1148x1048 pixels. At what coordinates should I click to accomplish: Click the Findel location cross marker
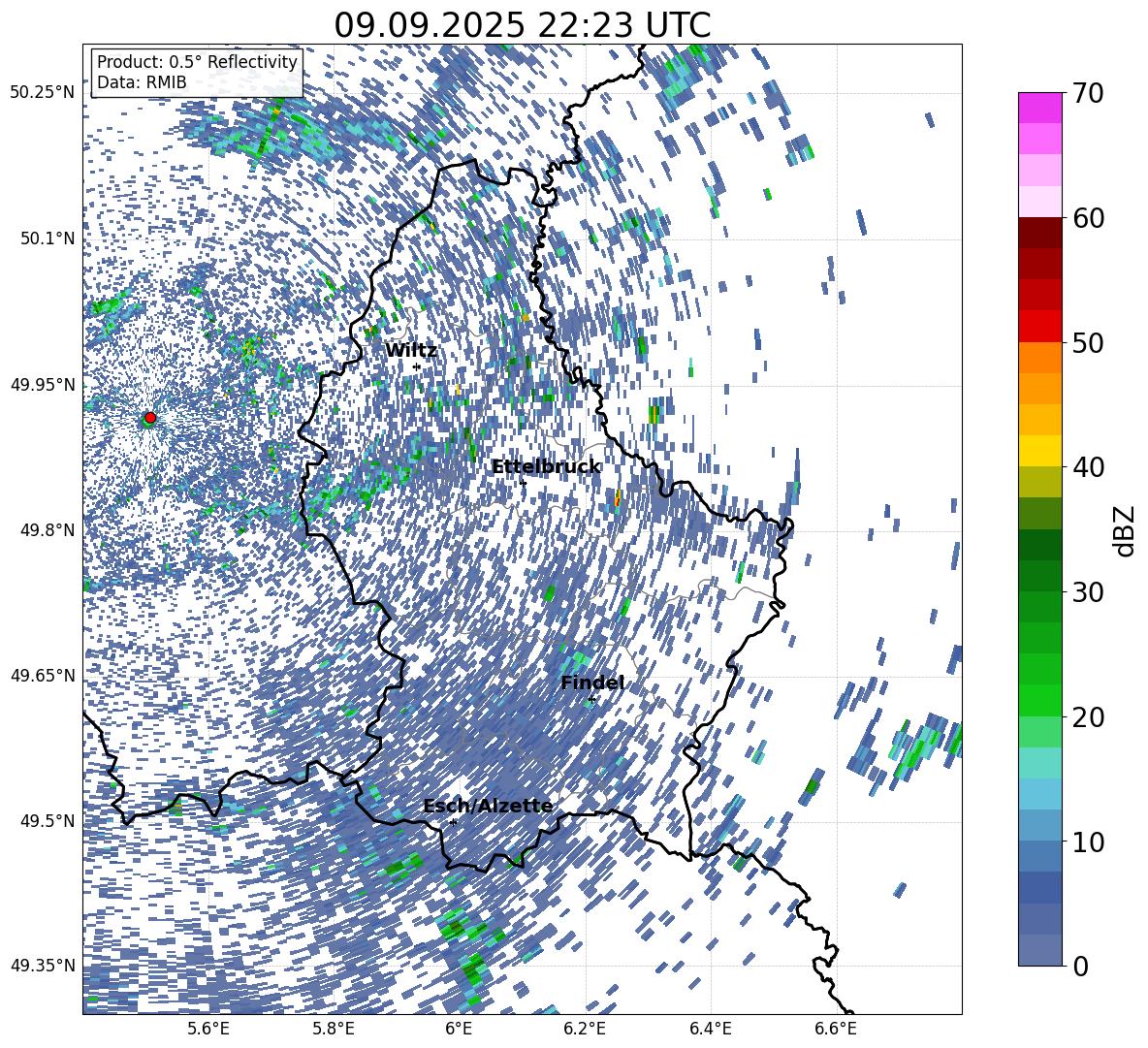(x=591, y=700)
